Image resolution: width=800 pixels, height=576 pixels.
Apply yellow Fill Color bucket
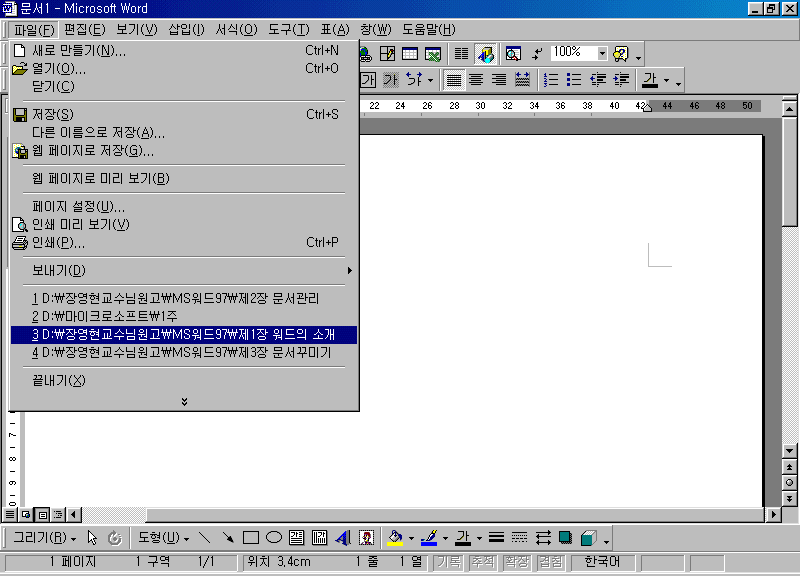coord(395,538)
